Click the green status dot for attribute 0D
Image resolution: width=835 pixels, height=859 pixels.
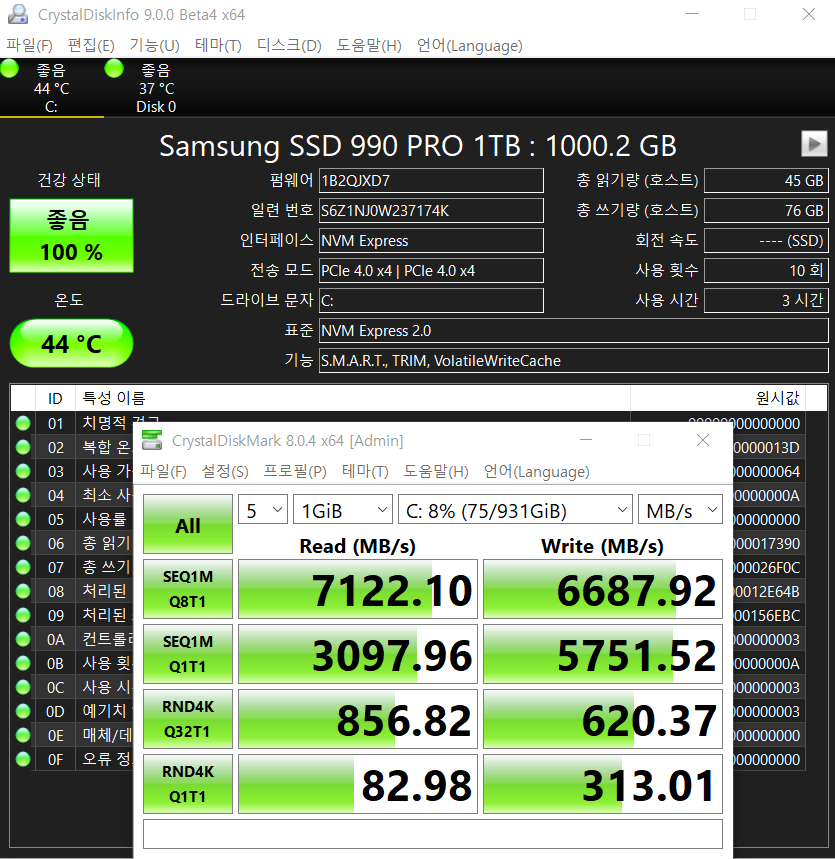tap(23, 712)
